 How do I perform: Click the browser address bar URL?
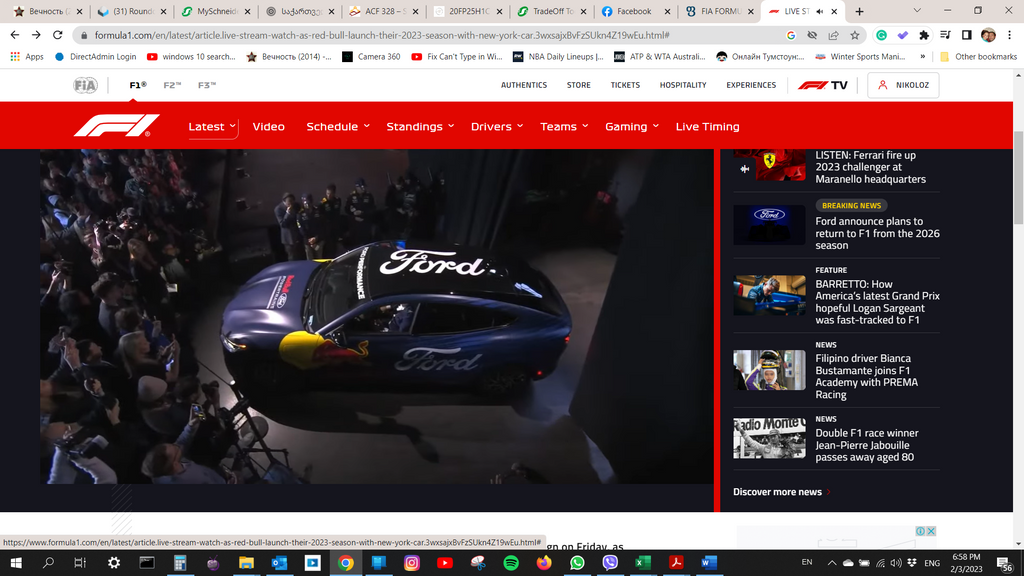[382, 35]
